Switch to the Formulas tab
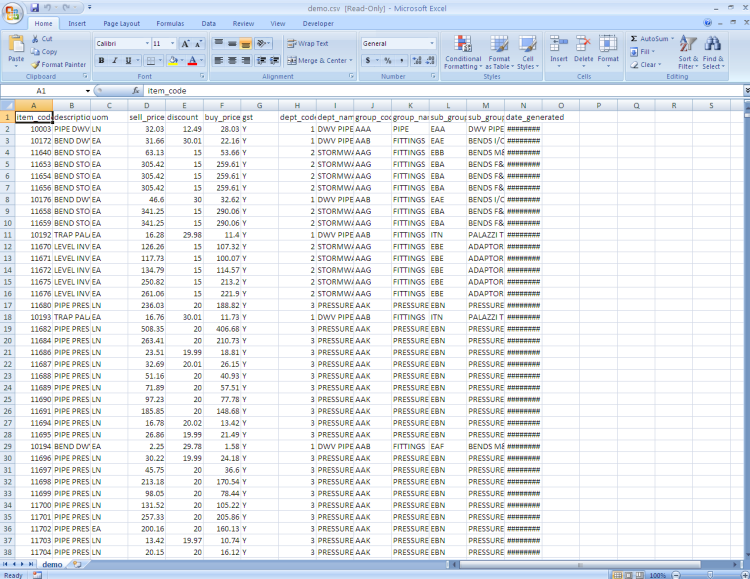 pos(170,23)
